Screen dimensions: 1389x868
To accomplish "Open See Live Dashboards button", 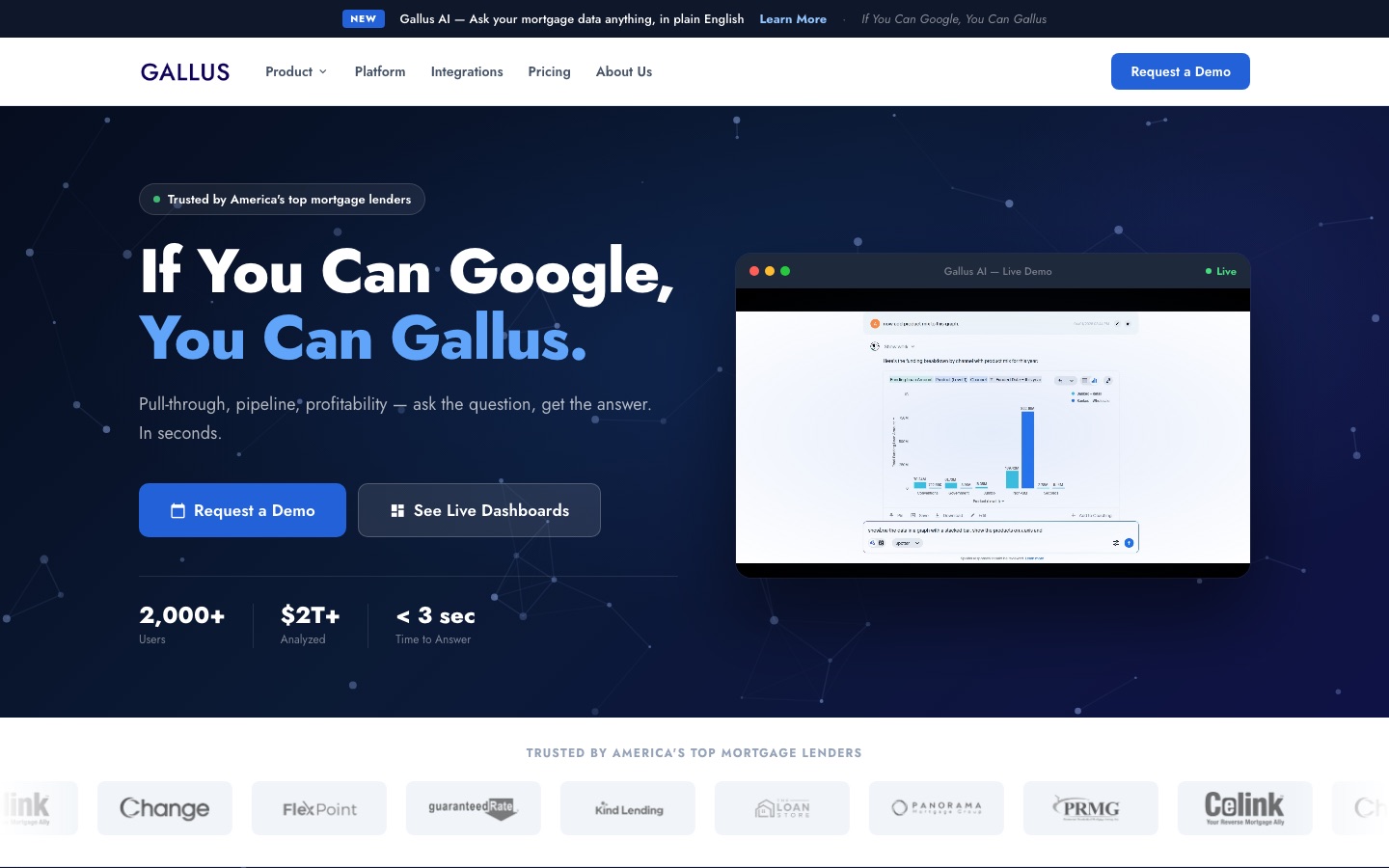I will (x=479, y=510).
